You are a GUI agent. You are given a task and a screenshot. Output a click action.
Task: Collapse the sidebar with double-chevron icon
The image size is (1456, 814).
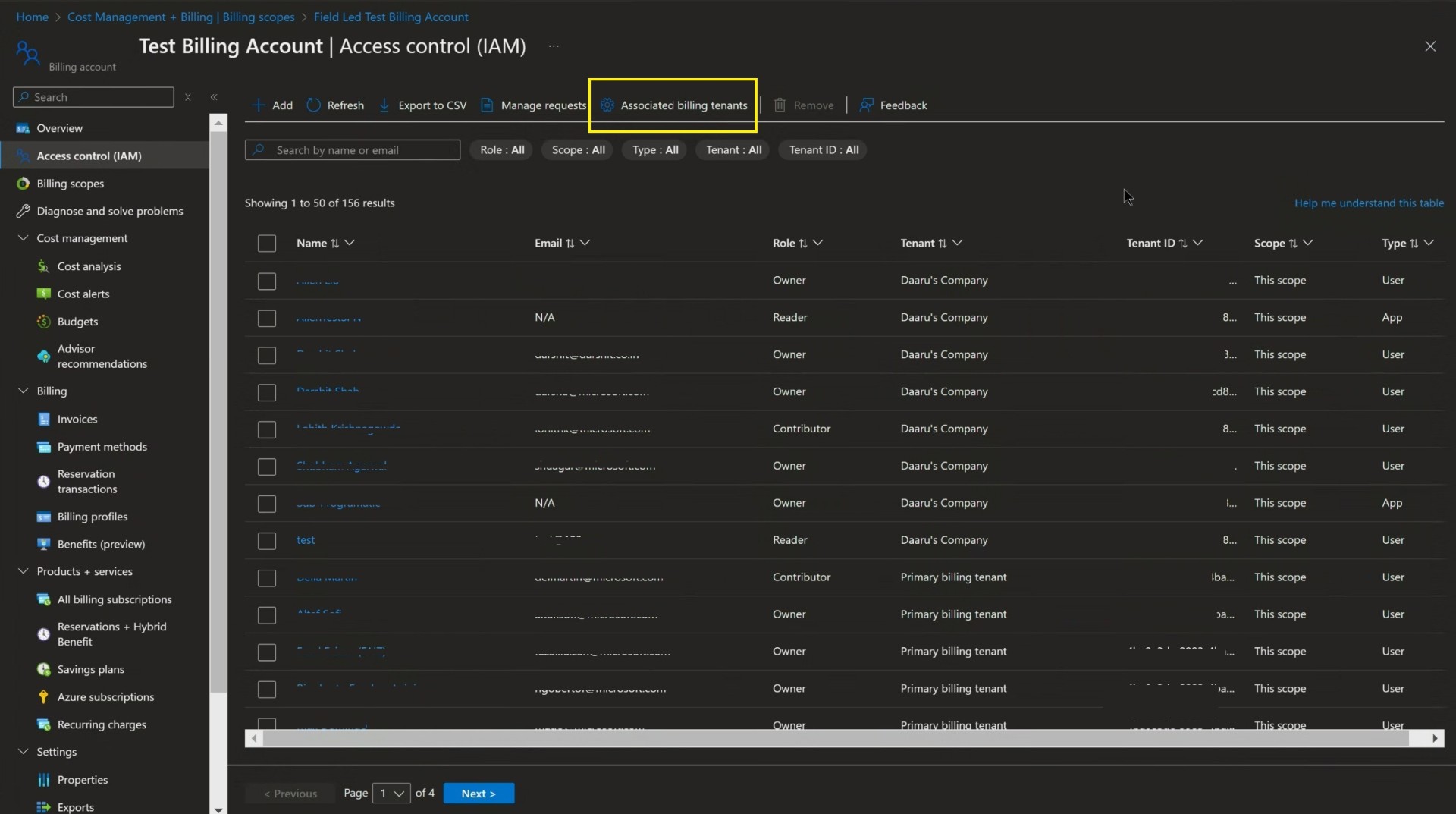[x=214, y=97]
